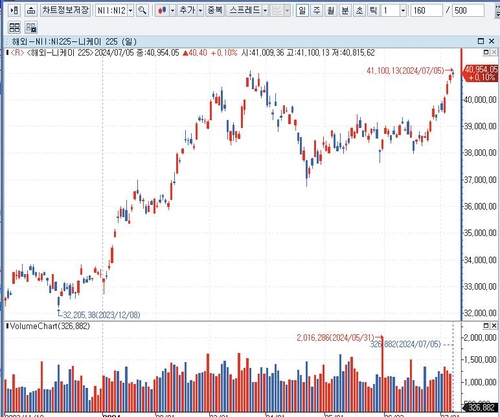Screen dimensions: 500x417
Task: Expand the 스프레드 dropdown arrow
Action: pyautogui.click(x=265, y=11)
